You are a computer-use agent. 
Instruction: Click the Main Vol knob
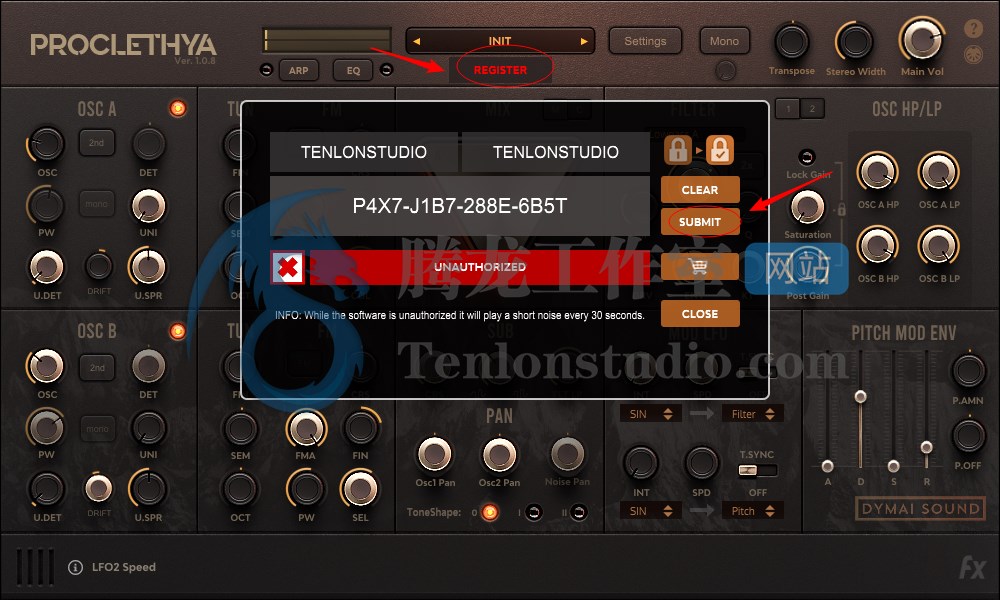[x=922, y=40]
